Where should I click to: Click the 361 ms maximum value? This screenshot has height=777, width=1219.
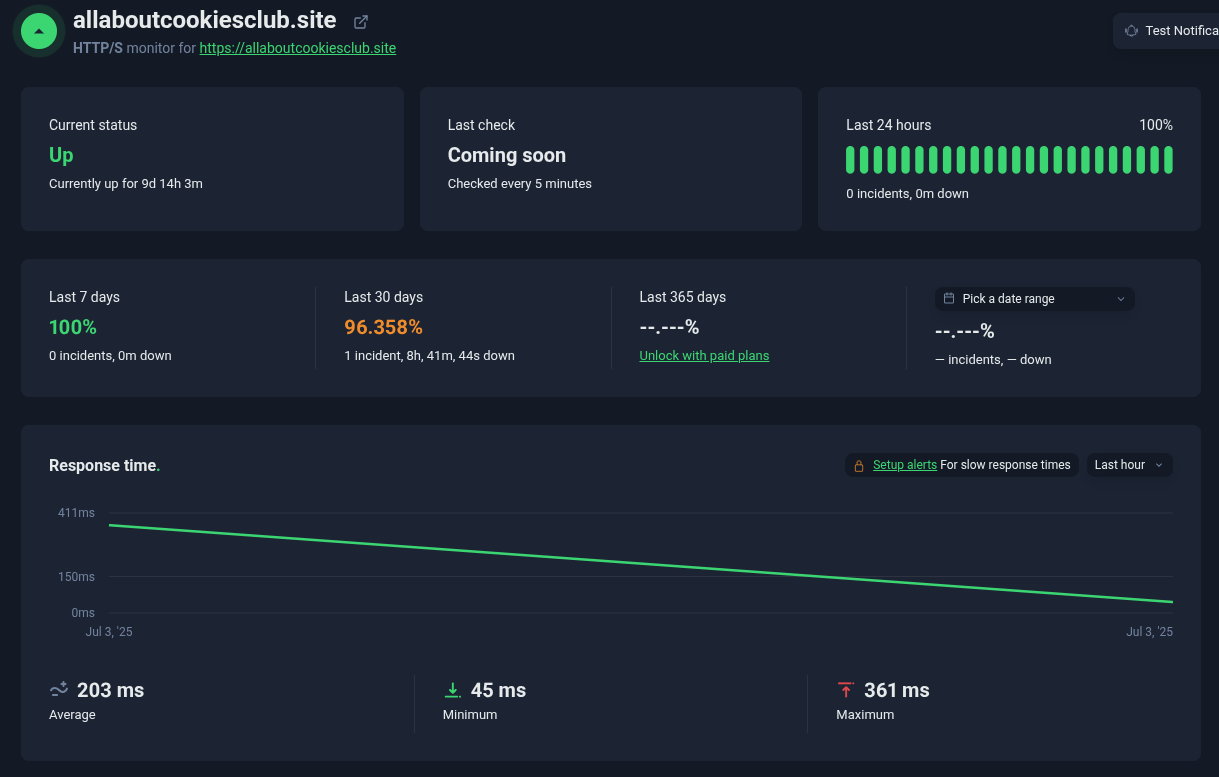[x=897, y=690]
